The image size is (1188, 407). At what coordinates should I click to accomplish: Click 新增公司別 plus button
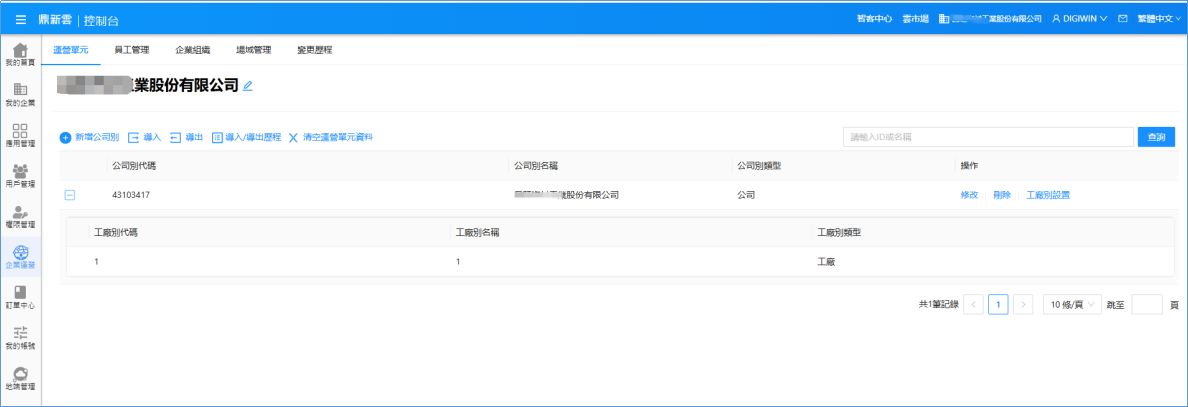(x=66, y=137)
